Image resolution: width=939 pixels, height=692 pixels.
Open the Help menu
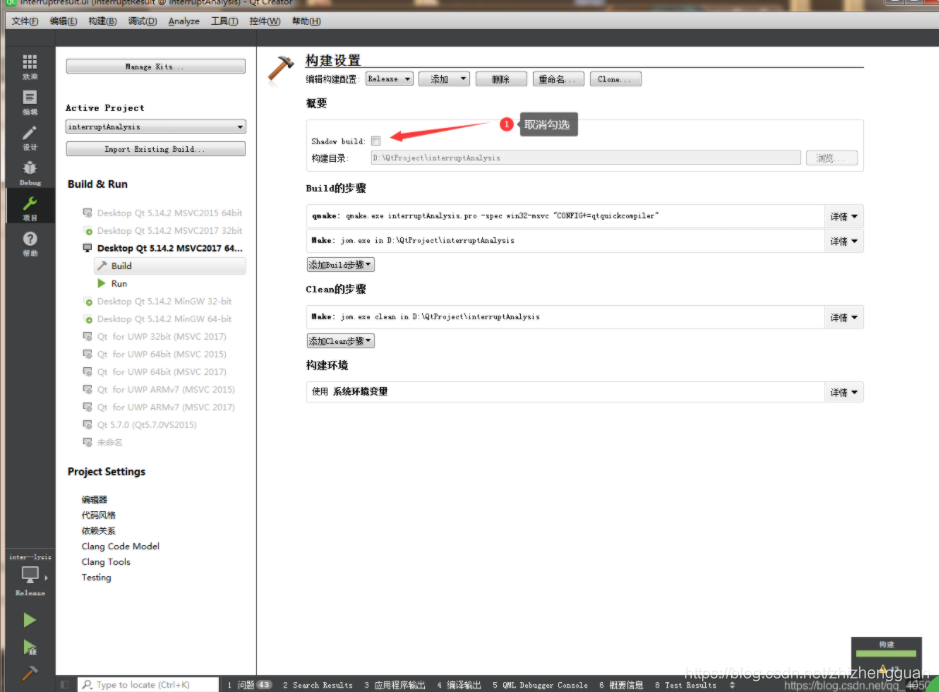click(306, 21)
